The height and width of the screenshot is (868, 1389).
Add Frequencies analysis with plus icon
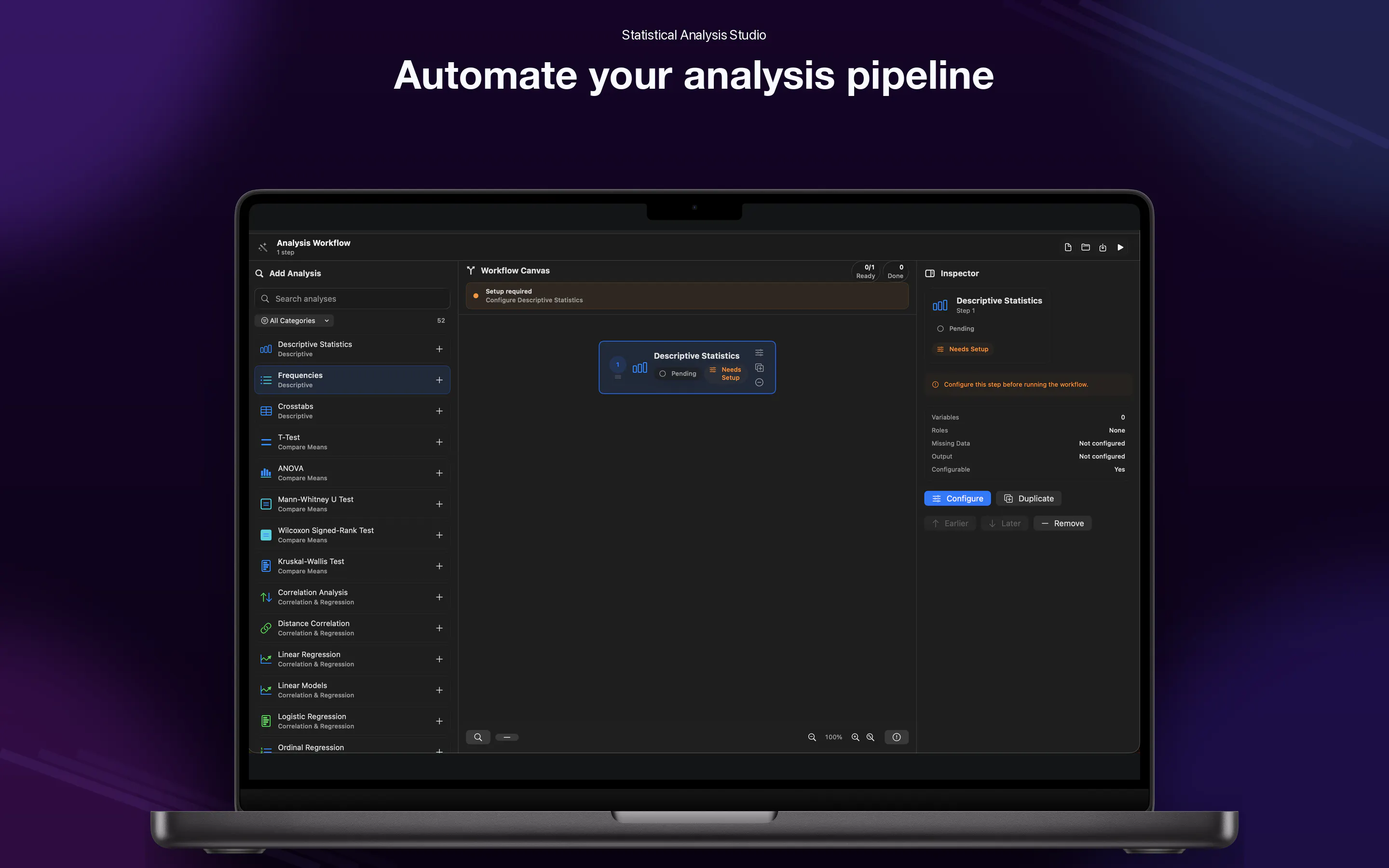pos(439,380)
